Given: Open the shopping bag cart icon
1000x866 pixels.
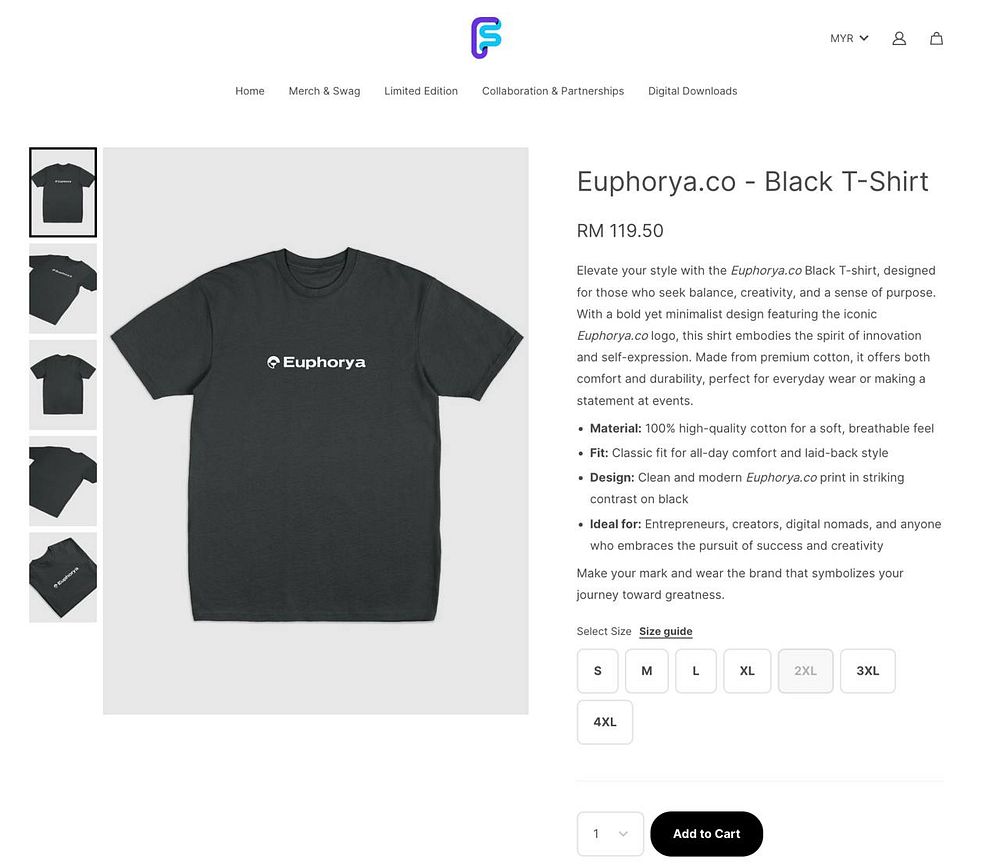Looking at the screenshot, I should (936, 38).
